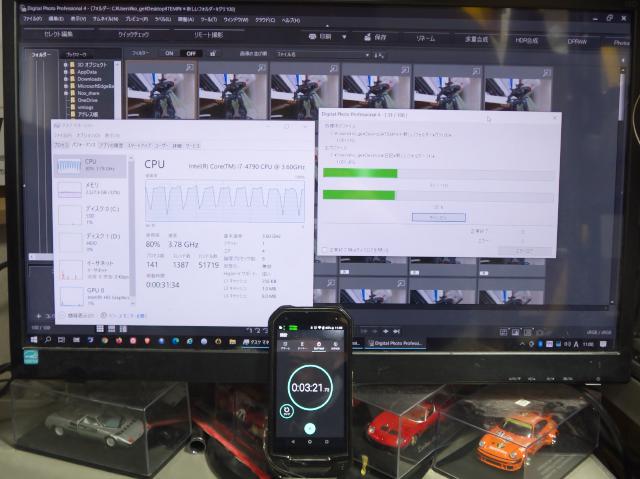
Task: Turn the thumbnail filter ON
Action: coord(169,53)
